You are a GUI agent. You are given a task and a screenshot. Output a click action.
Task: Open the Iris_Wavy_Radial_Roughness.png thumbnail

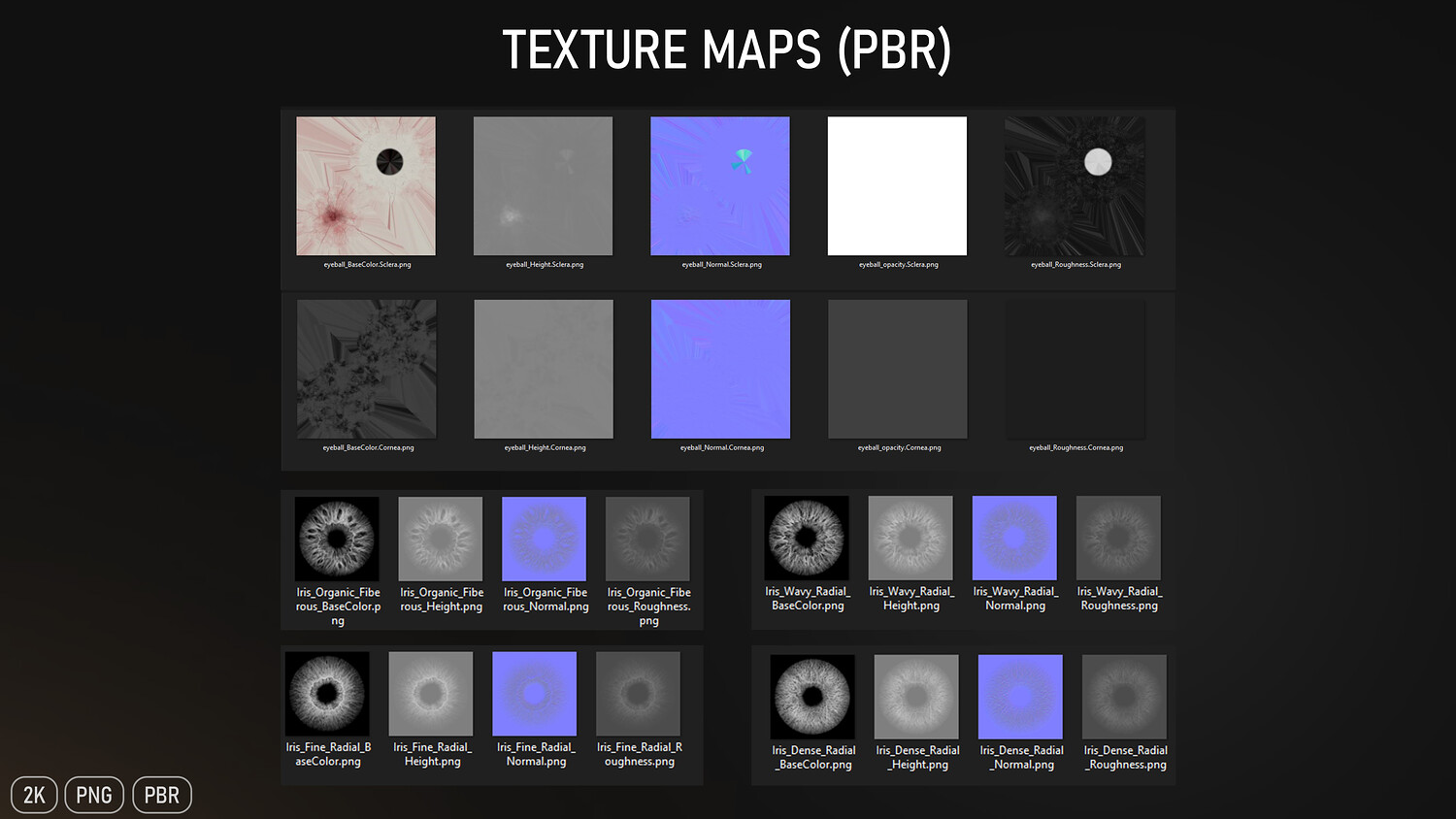click(1118, 538)
